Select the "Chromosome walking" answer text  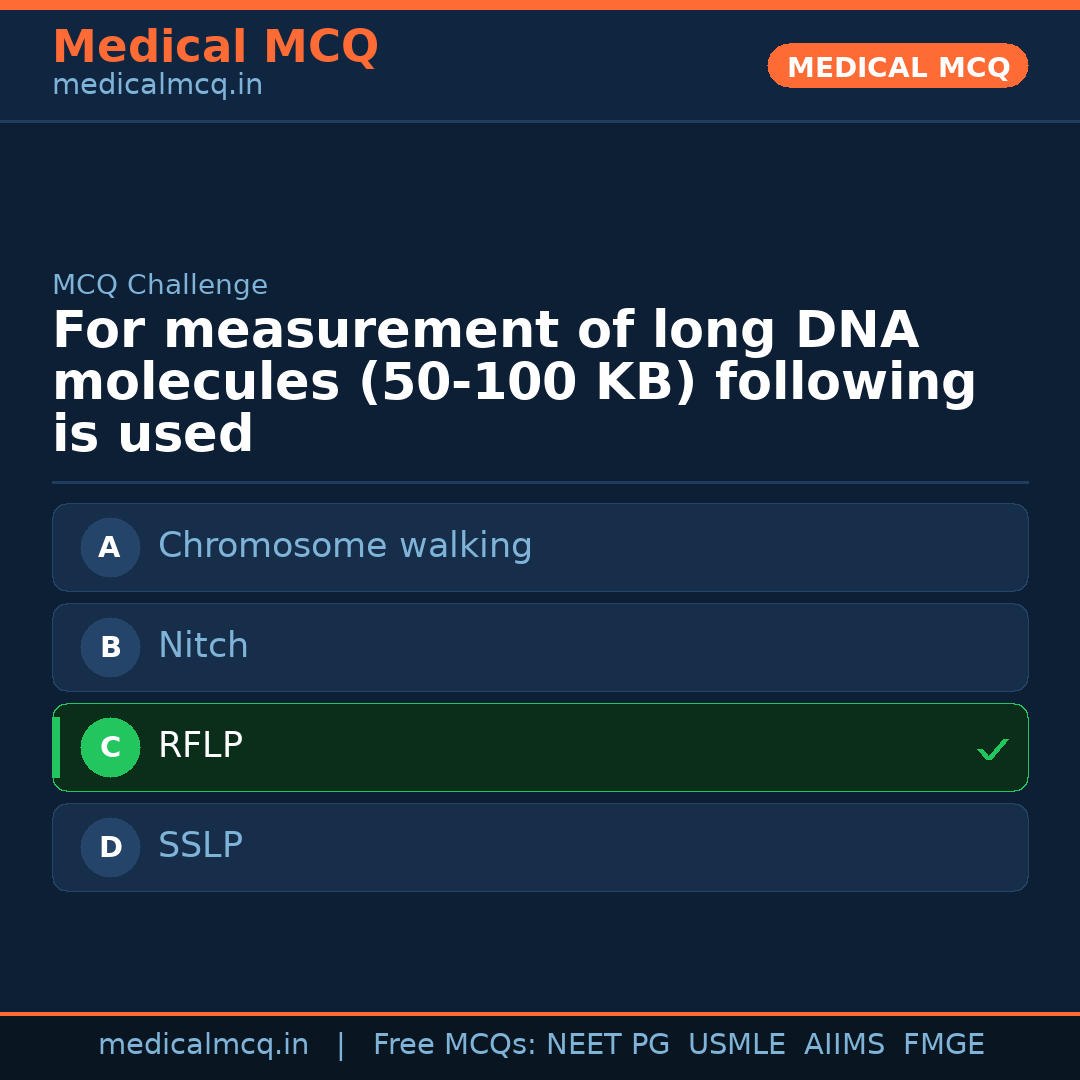[x=345, y=546]
